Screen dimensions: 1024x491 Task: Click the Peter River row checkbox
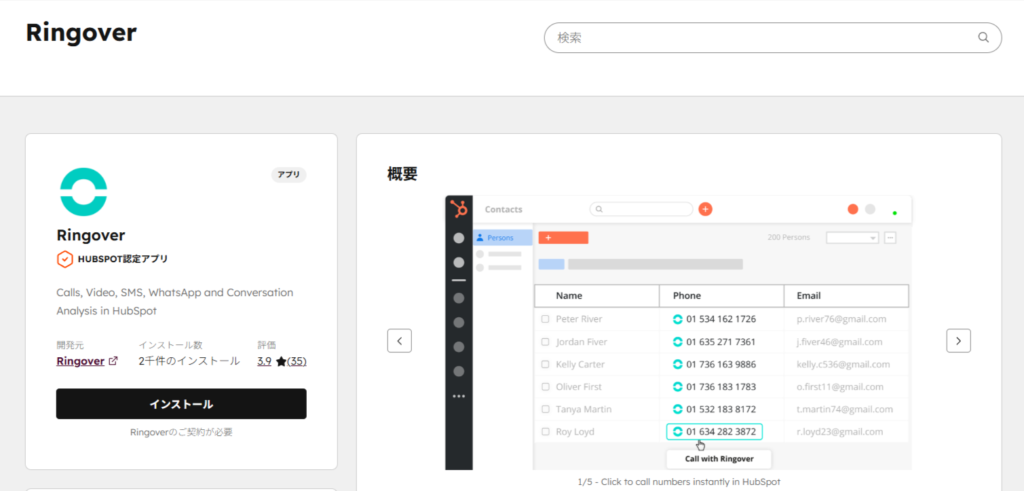545,319
